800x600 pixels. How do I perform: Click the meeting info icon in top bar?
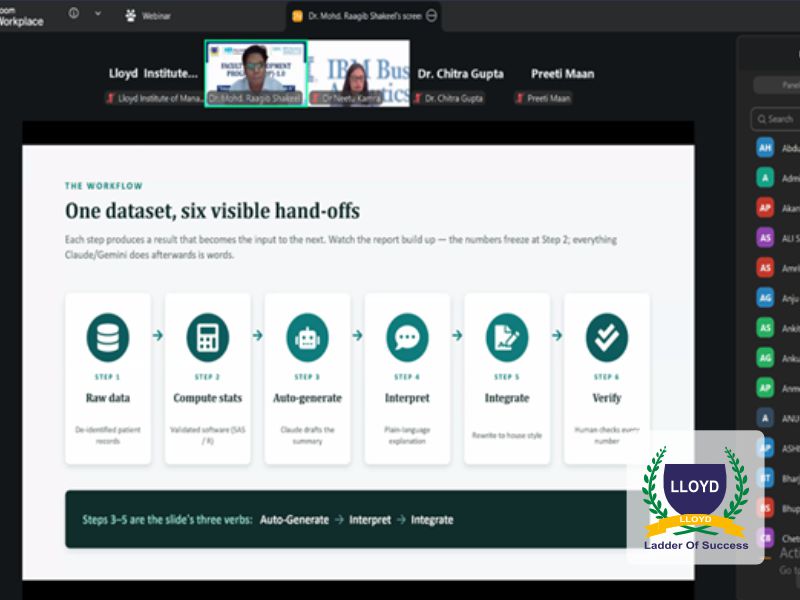(x=74, y=14)
